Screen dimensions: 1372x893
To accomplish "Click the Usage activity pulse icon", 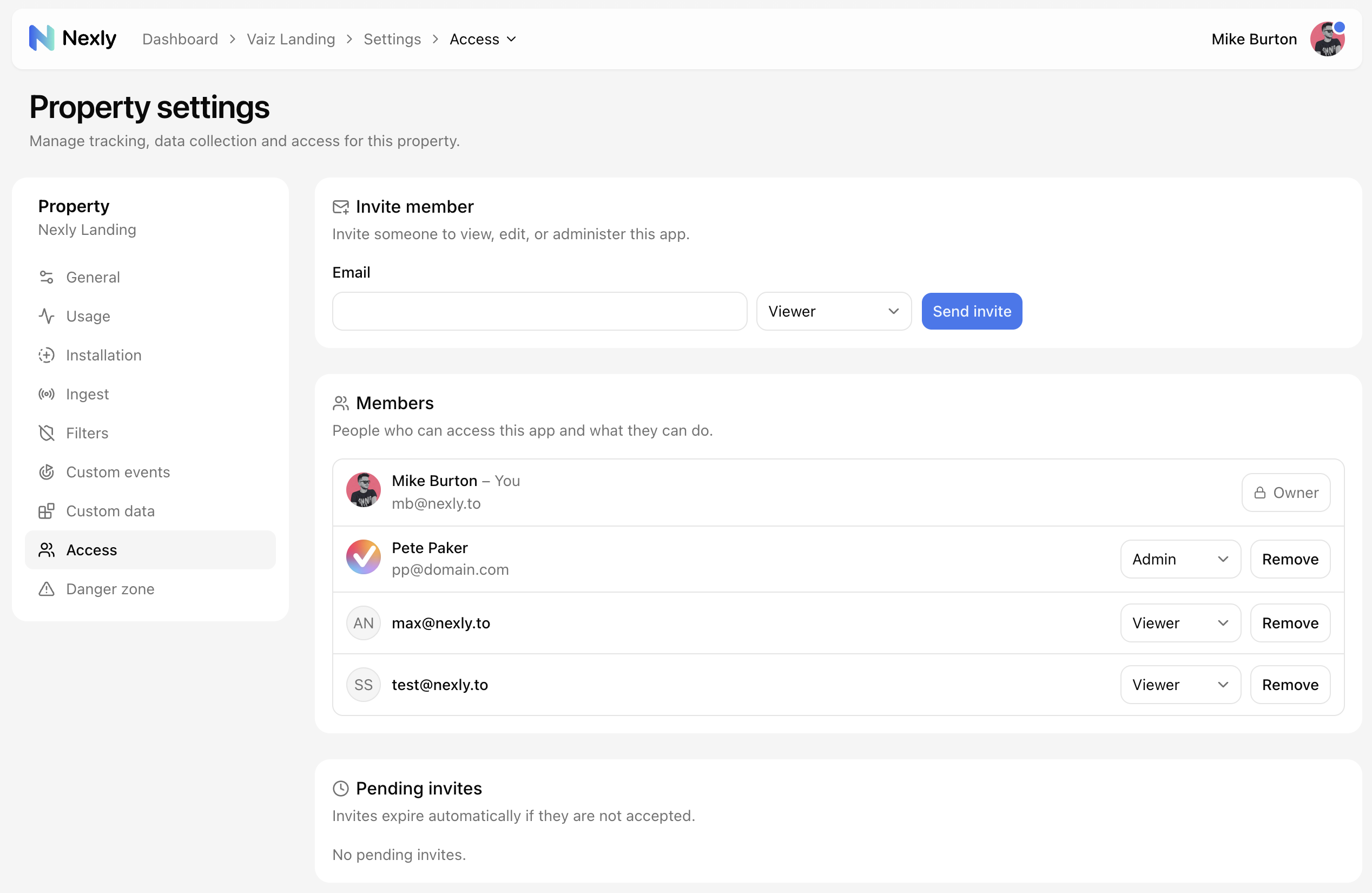I will [x=47, y=316].
